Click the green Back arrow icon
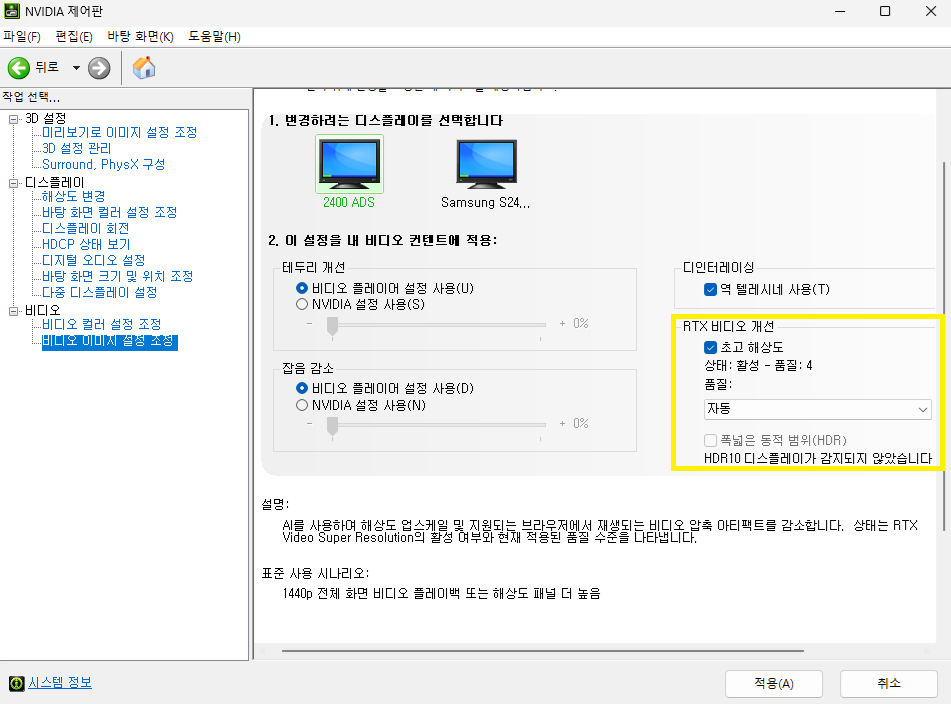951x704 pixels. pos(19,68)
